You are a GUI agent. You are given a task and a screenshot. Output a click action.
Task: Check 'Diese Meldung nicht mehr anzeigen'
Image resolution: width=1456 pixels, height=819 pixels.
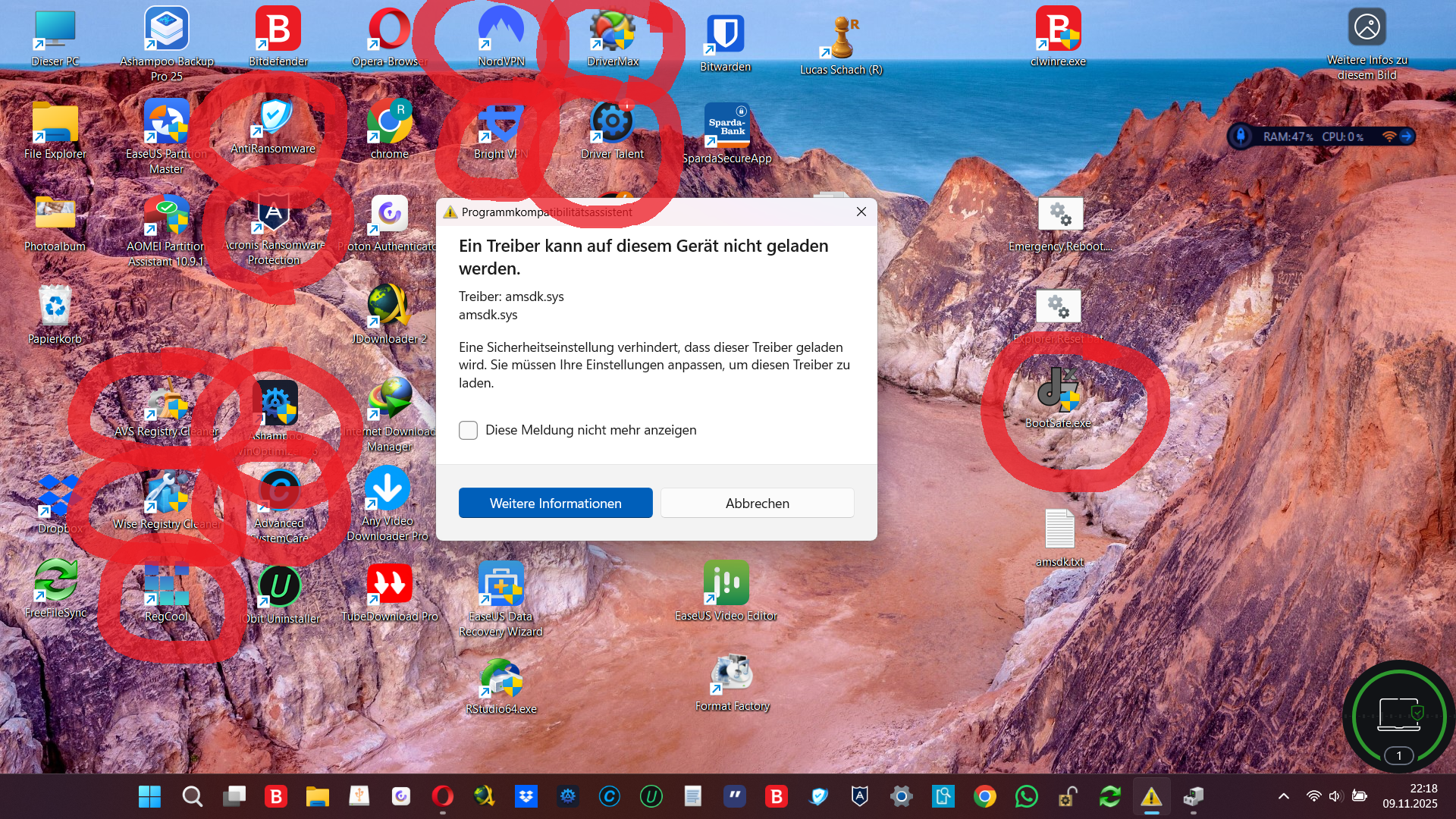469,431
